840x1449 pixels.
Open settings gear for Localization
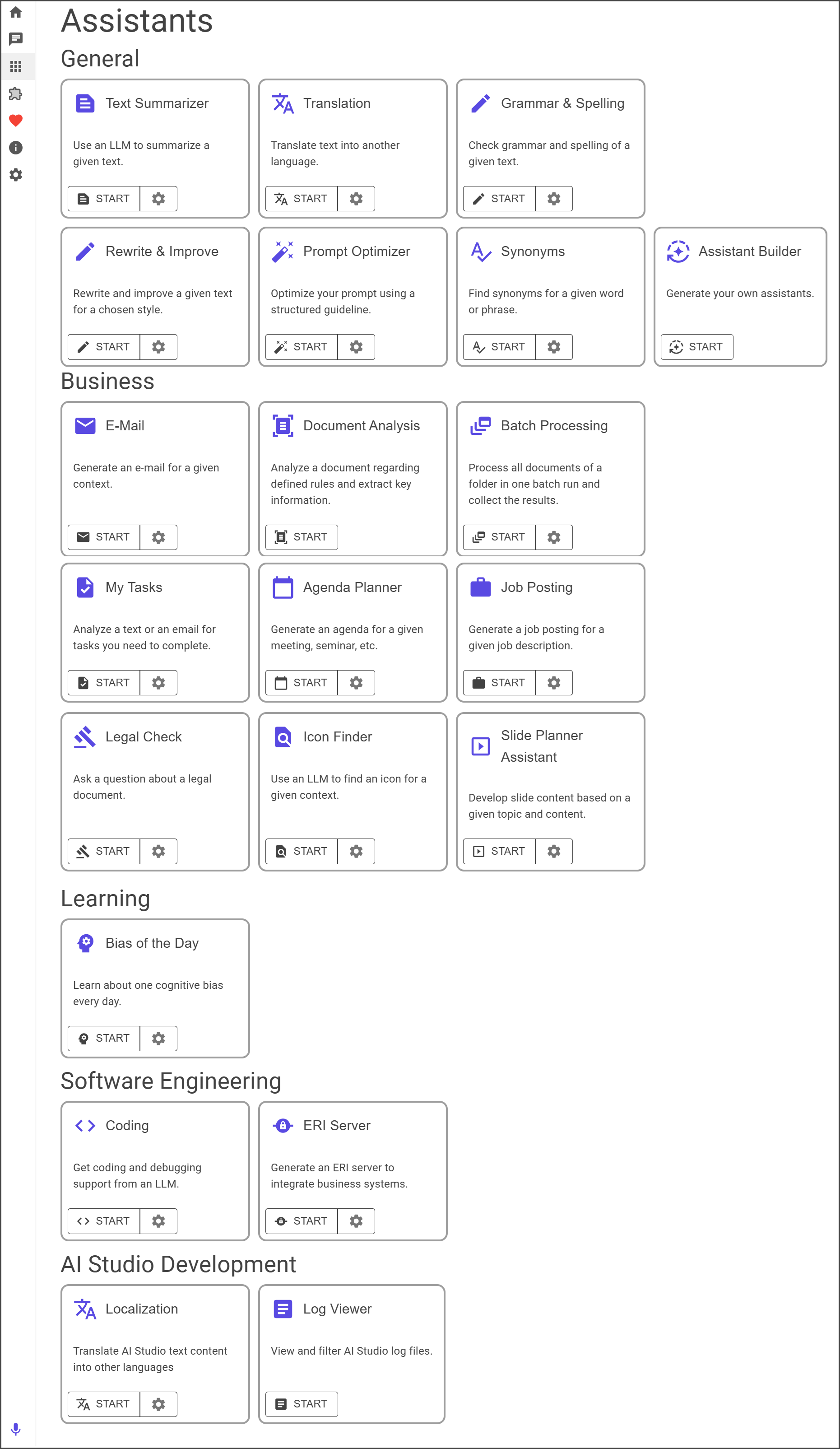(159, 1405)
